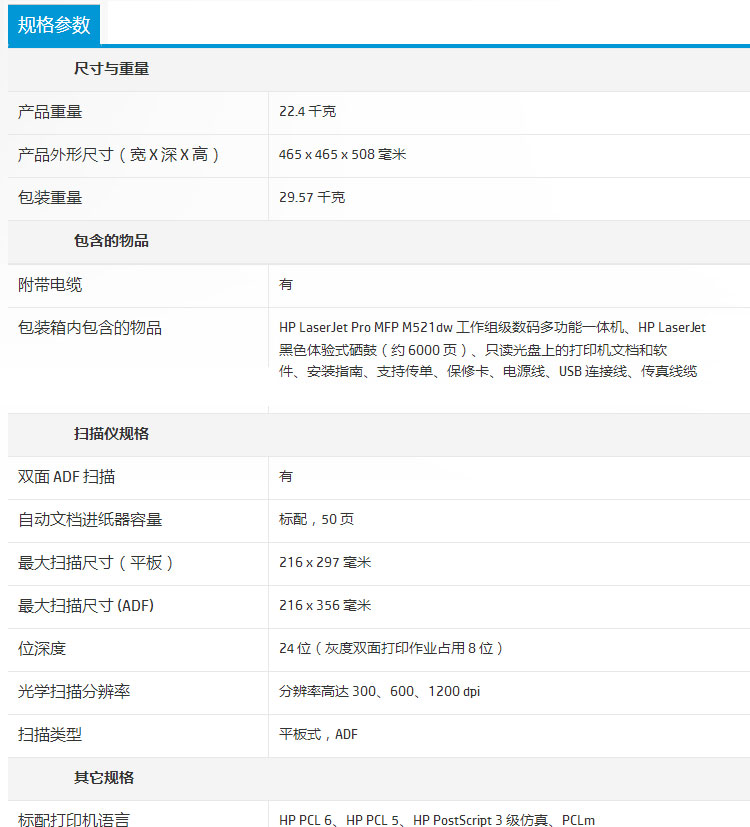Click the 包装箱内包含的物品 label
750x827 pixels.
point(90,328)
